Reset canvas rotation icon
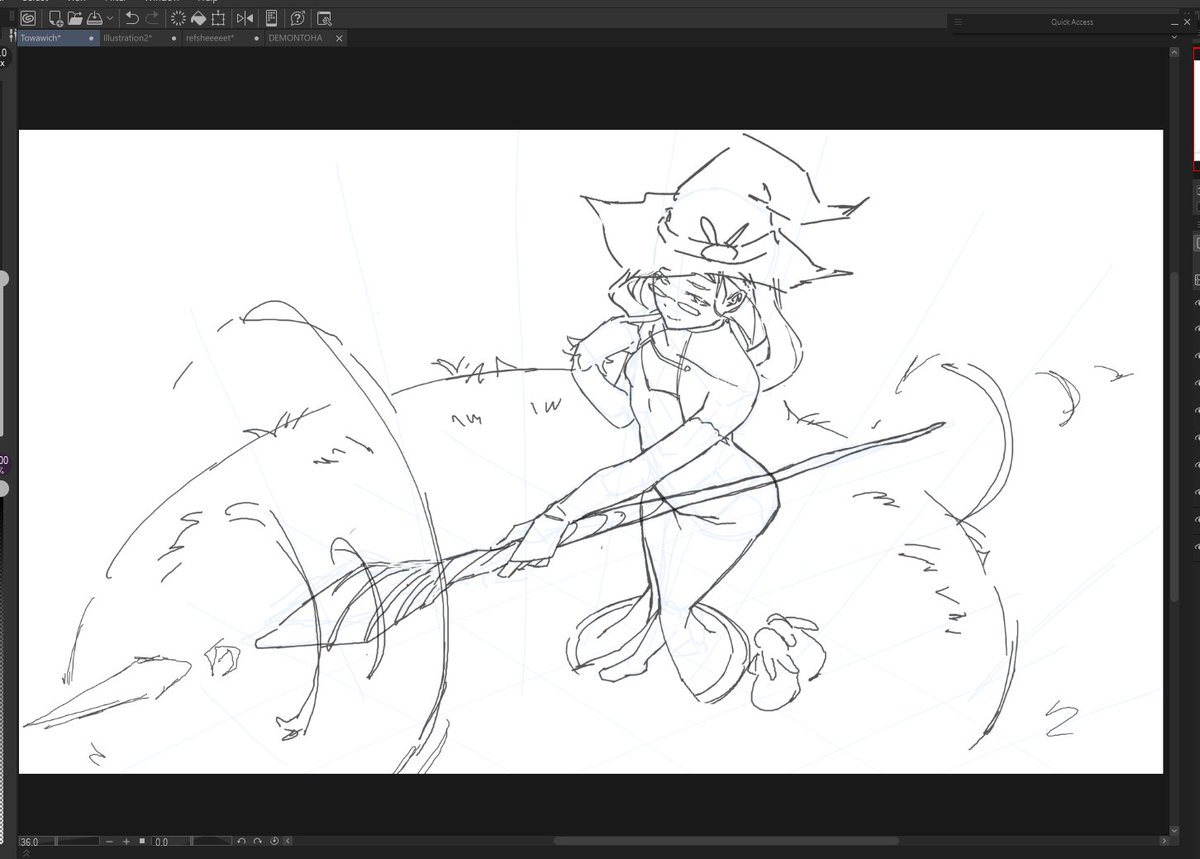 pyautogui.click(x=274, y=842)
